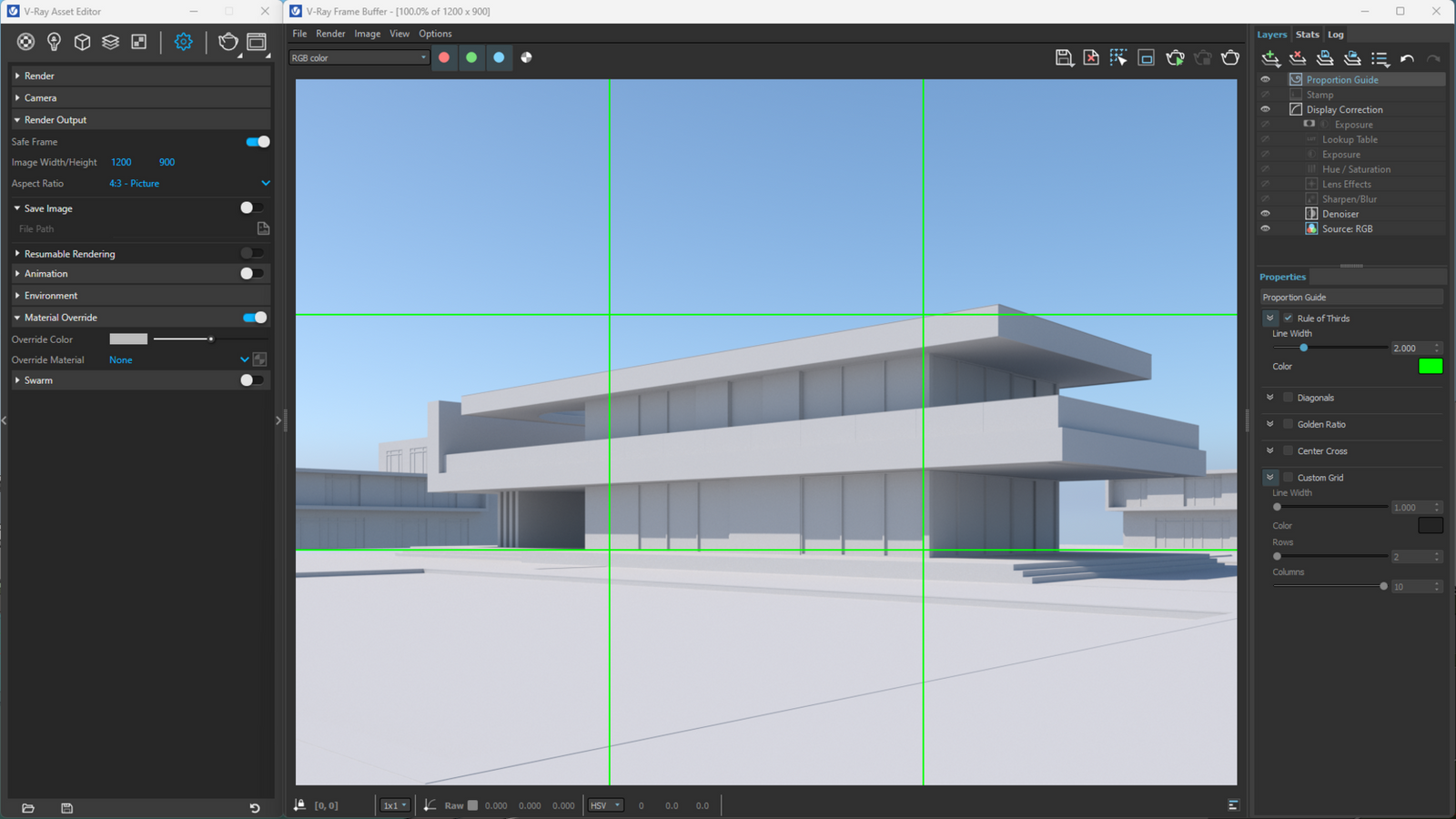The width and height of the screenshot is (1456, 819).
Task: Clear the frame buffer image
Action: click(1091, 57)
